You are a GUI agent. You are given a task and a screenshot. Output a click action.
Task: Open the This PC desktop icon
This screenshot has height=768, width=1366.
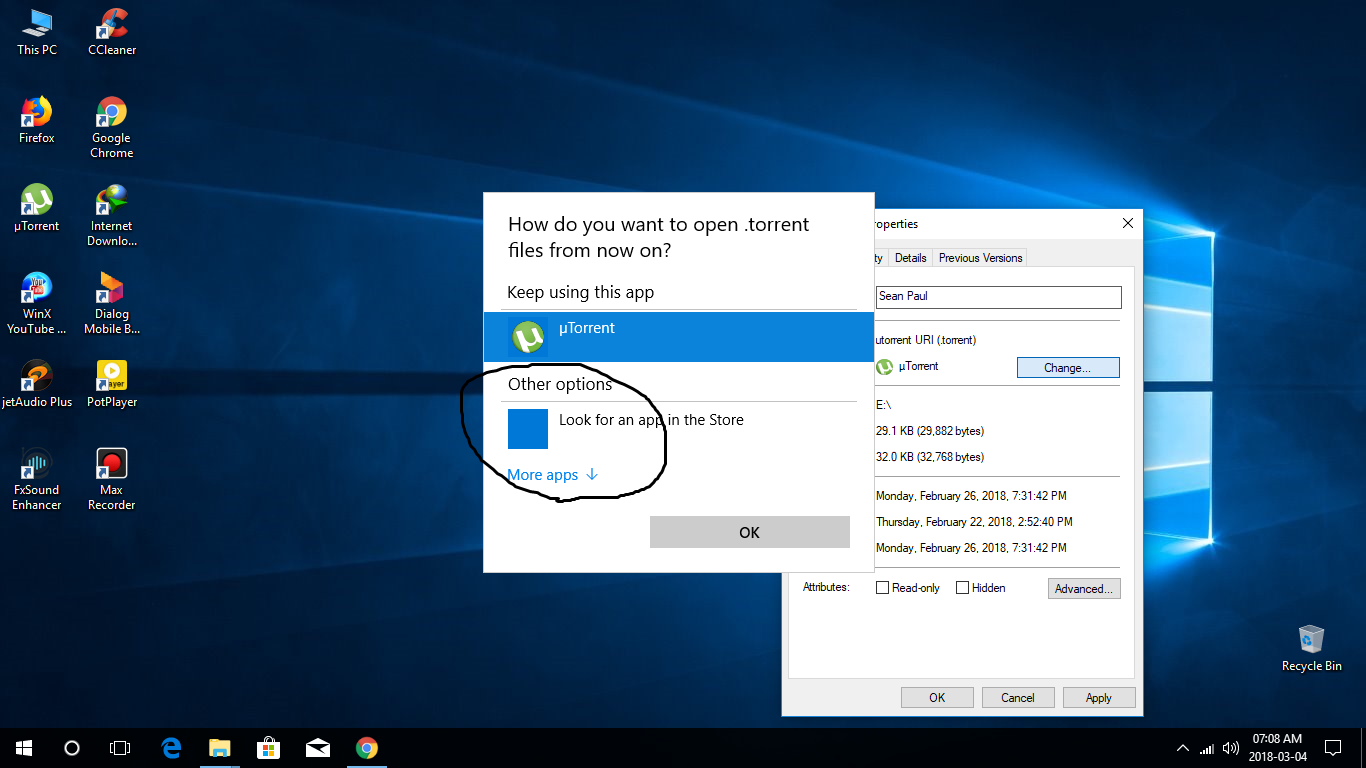click(x=37, y=32)
